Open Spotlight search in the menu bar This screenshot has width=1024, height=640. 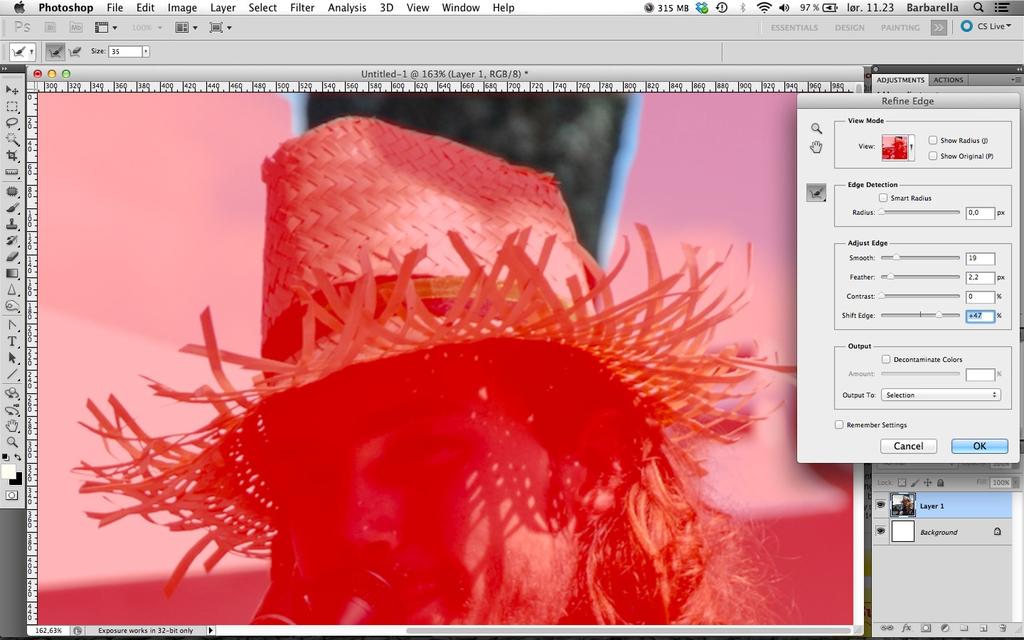click(x=979, y=7)
